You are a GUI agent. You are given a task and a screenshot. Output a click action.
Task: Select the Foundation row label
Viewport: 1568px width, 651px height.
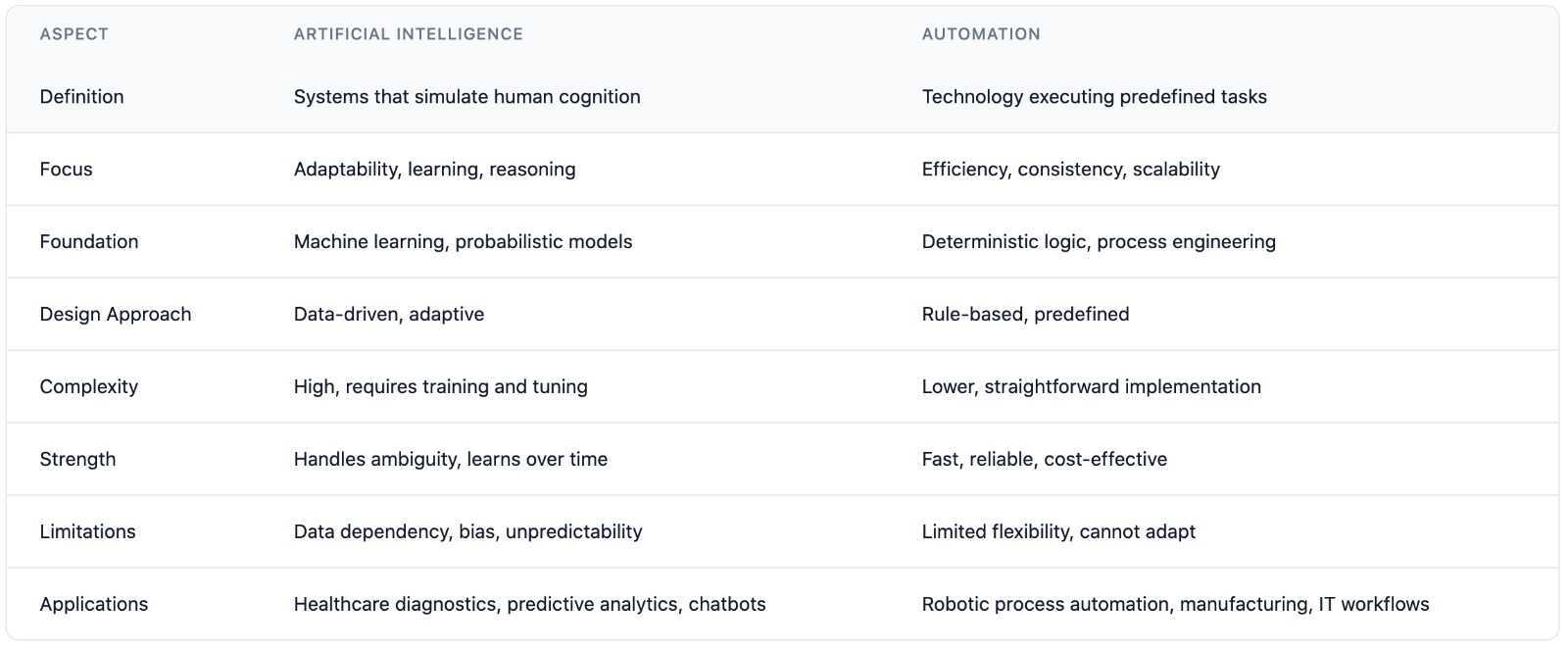[x=88, y=242]
